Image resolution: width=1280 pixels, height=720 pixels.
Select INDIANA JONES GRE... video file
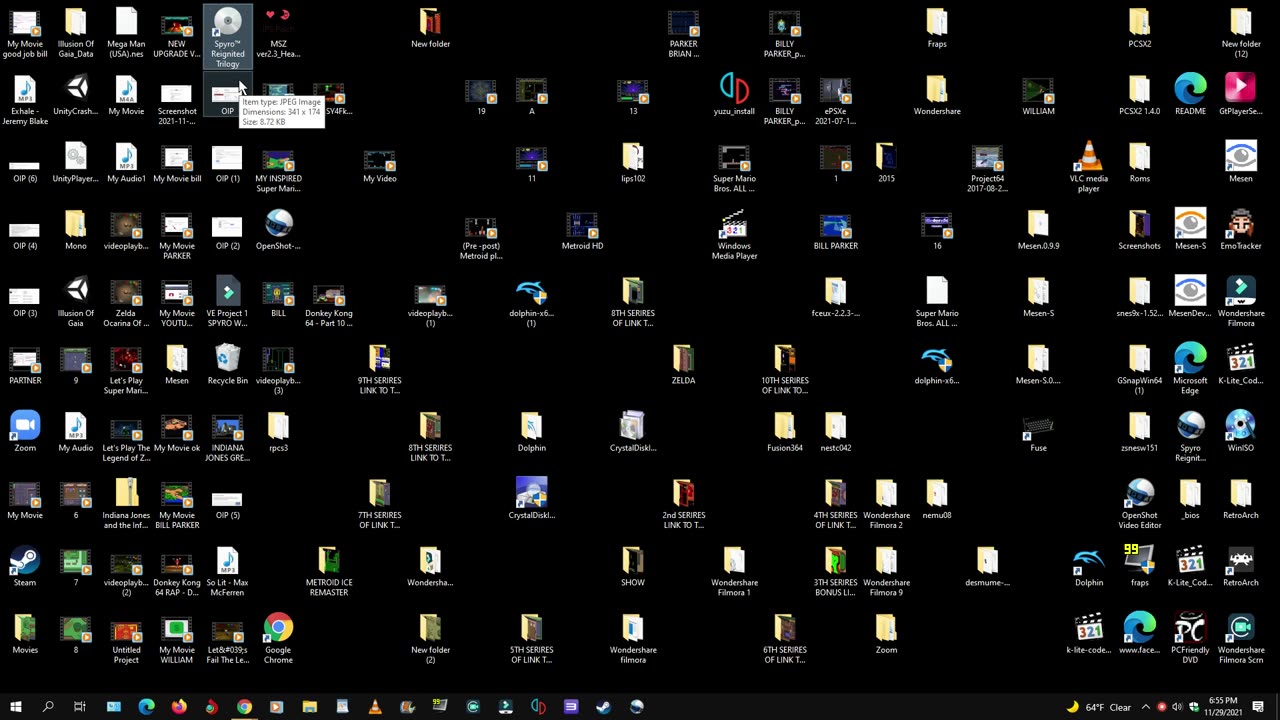coord(227,436)
